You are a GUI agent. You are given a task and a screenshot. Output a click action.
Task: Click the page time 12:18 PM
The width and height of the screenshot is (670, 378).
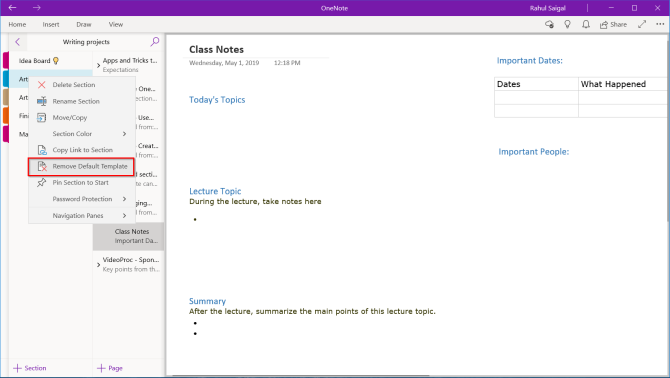[287, 63]
